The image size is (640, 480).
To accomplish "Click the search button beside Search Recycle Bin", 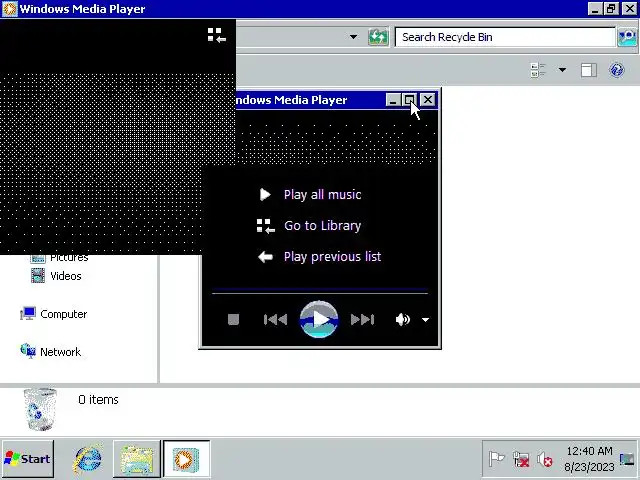I will (627, 37).
